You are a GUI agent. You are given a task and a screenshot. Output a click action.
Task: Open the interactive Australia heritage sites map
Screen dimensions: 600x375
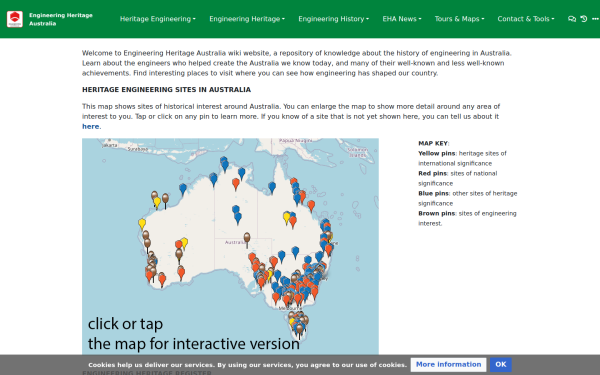[230, 246]
